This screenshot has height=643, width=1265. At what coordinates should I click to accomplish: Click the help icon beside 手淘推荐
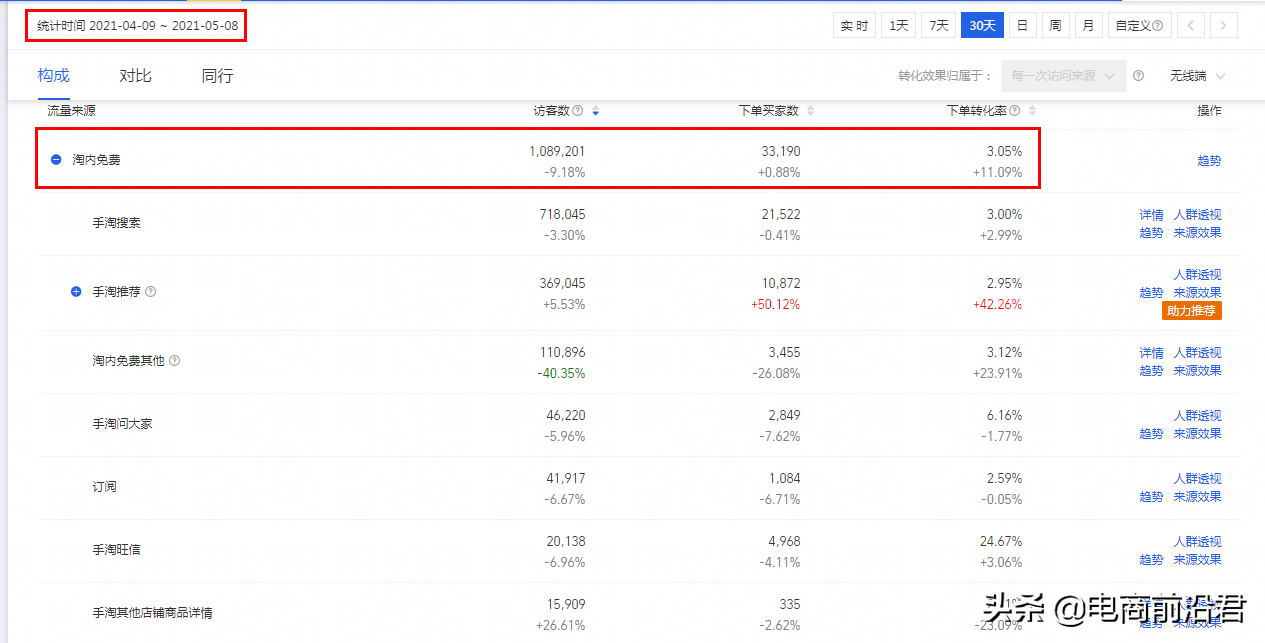[x=151, y=292]
